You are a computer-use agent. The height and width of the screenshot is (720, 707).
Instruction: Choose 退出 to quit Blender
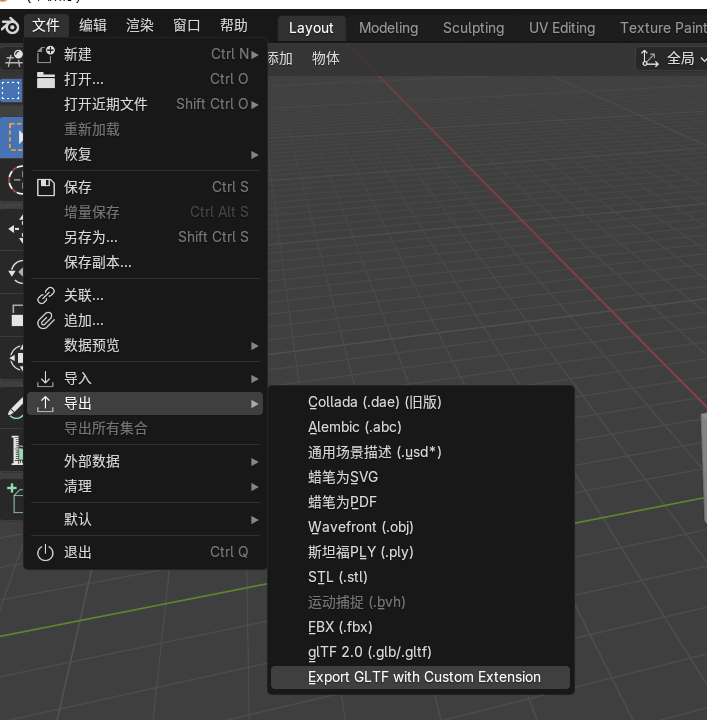coord(145,552)
